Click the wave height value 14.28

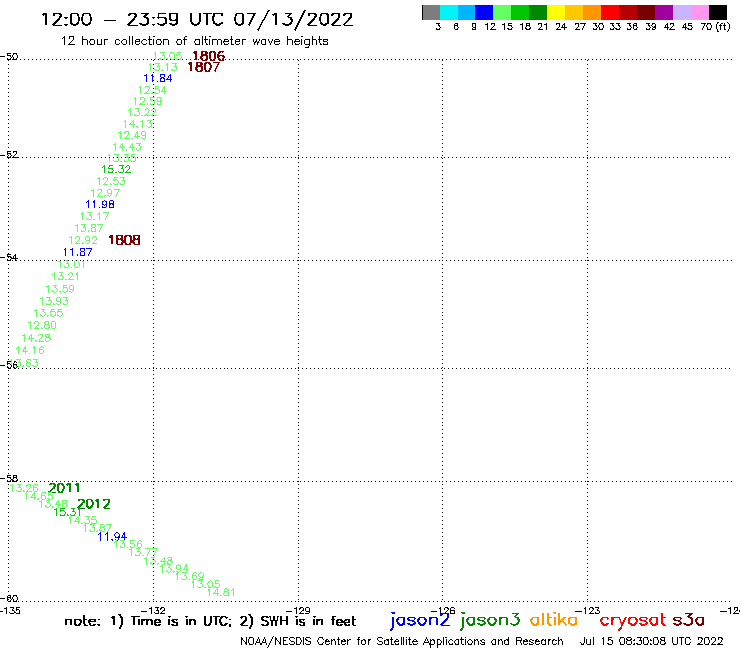point(36,338)
